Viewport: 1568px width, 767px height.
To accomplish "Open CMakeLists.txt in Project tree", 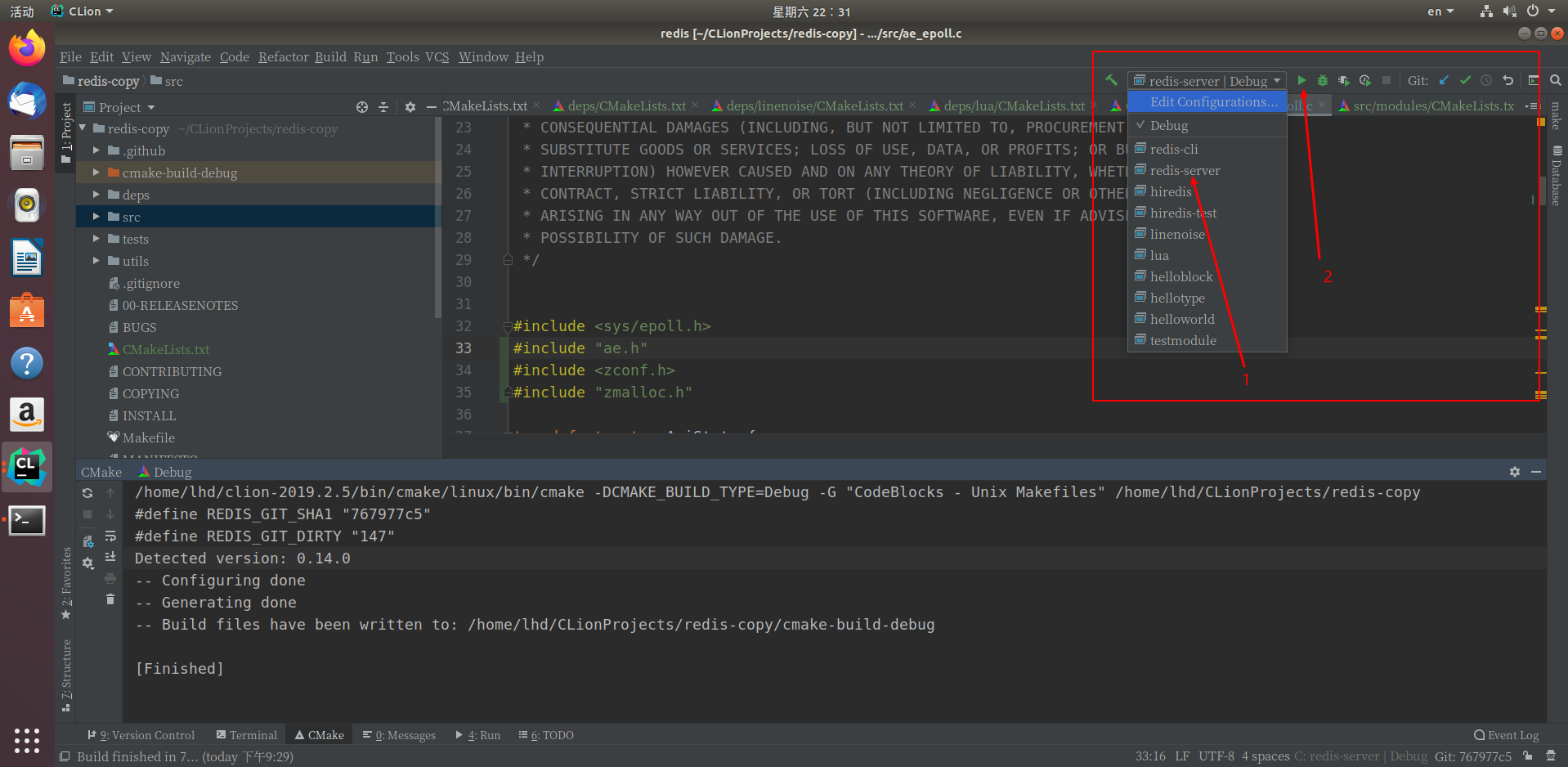I will tap(166, 349).
